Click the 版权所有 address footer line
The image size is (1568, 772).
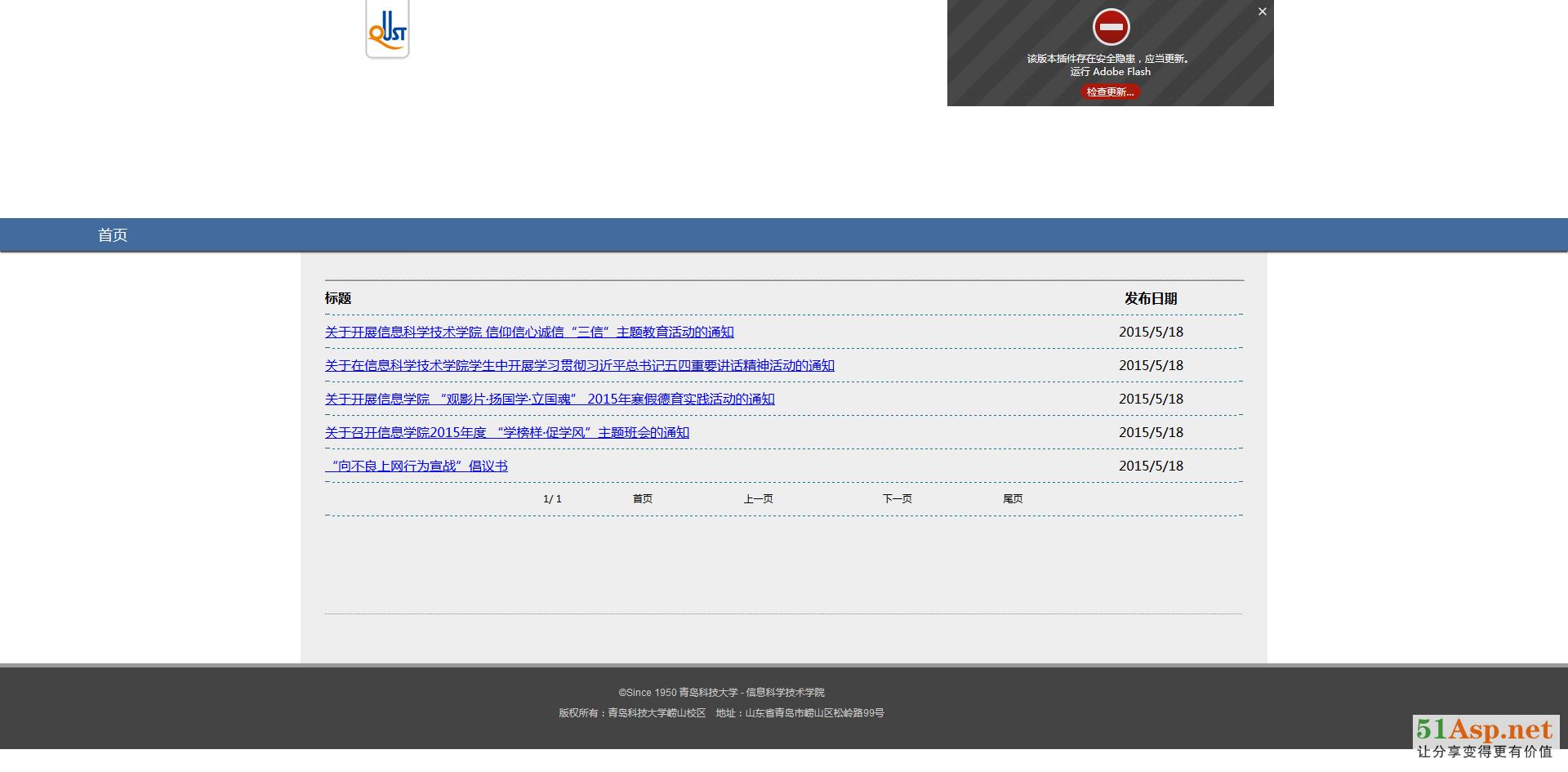coord(721,712)
